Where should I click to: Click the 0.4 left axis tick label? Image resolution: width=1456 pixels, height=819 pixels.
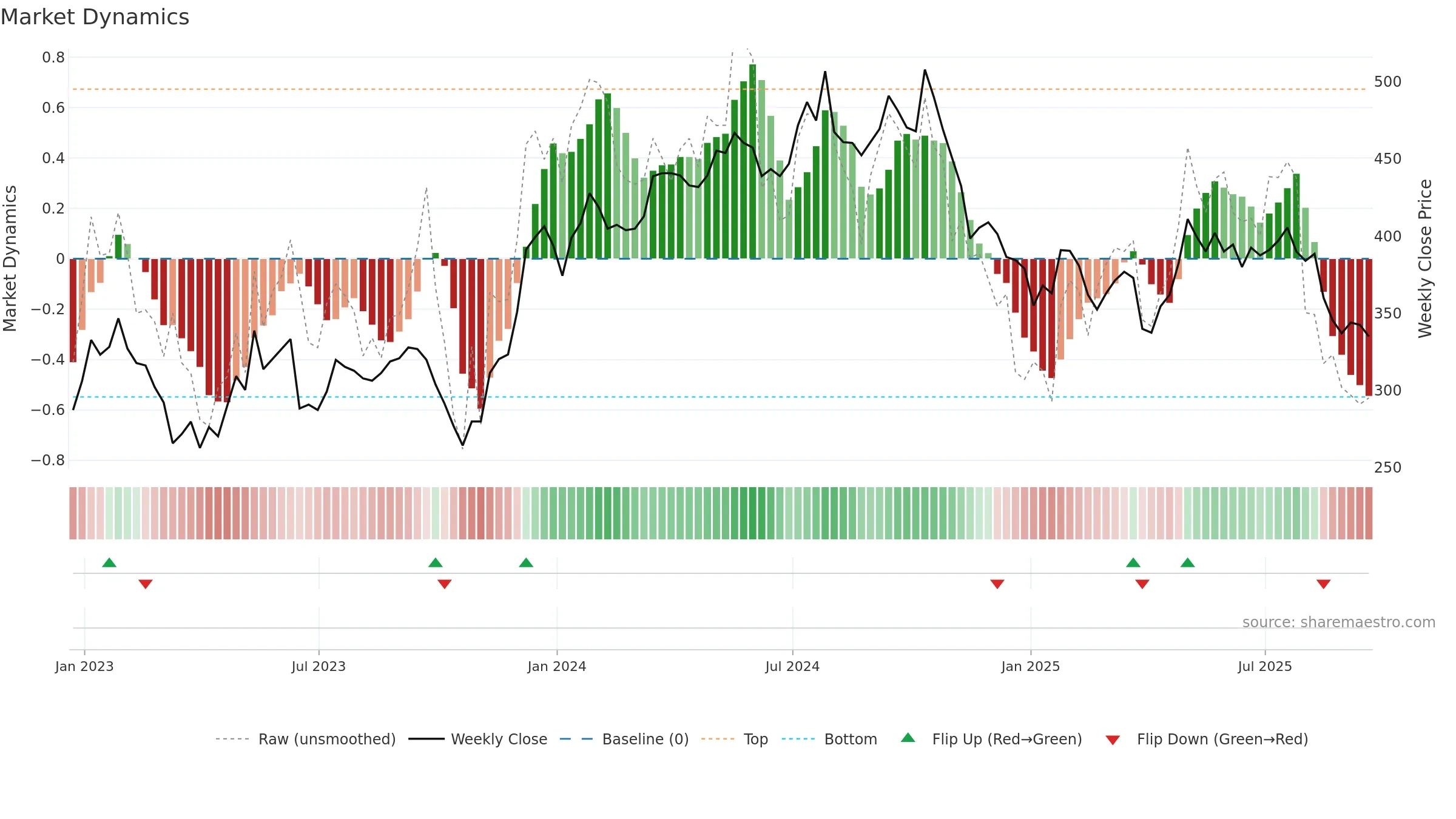point(53,158)
